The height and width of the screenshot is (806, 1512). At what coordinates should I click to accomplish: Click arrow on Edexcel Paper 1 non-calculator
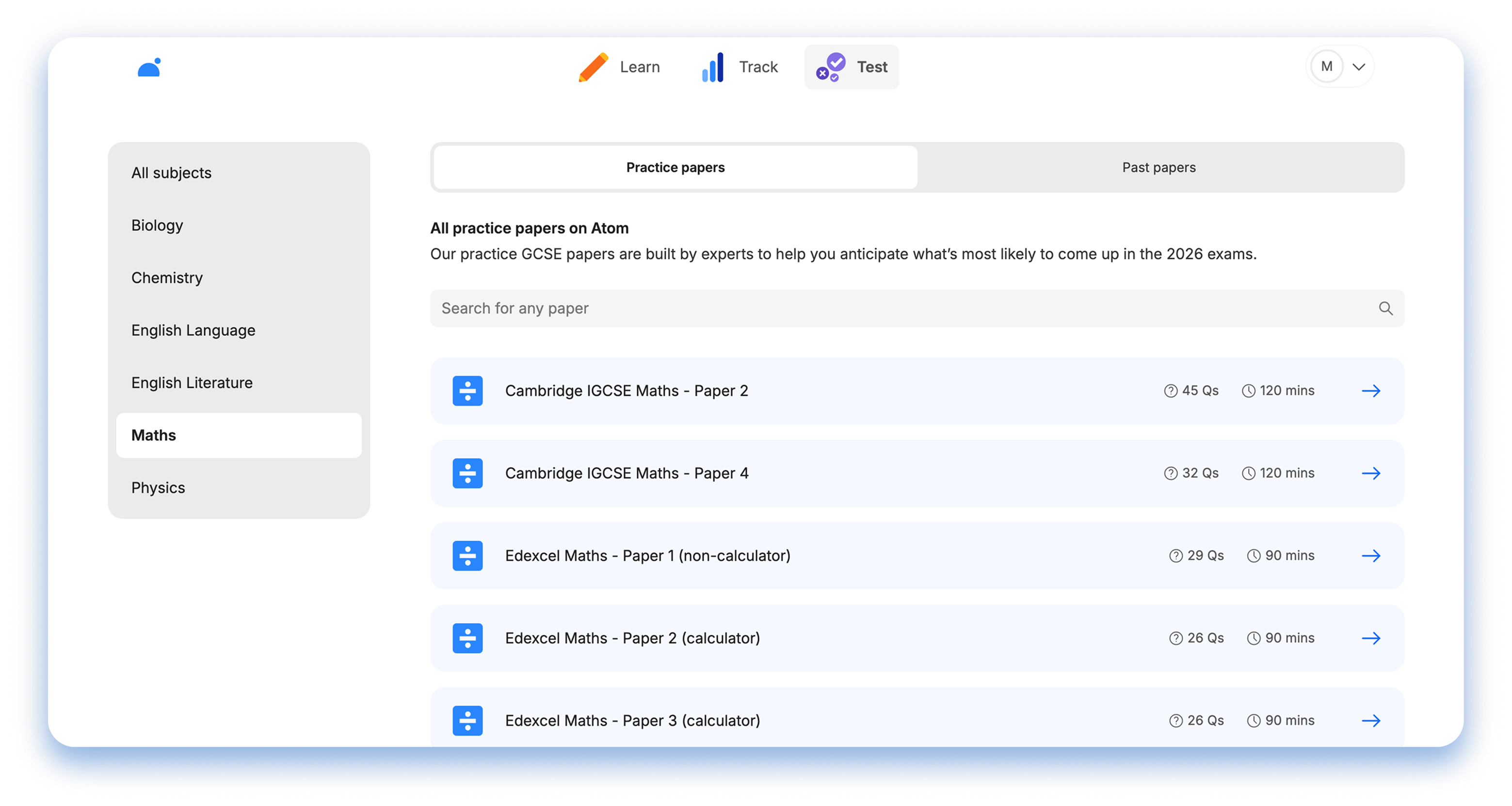coord(1370,556)
